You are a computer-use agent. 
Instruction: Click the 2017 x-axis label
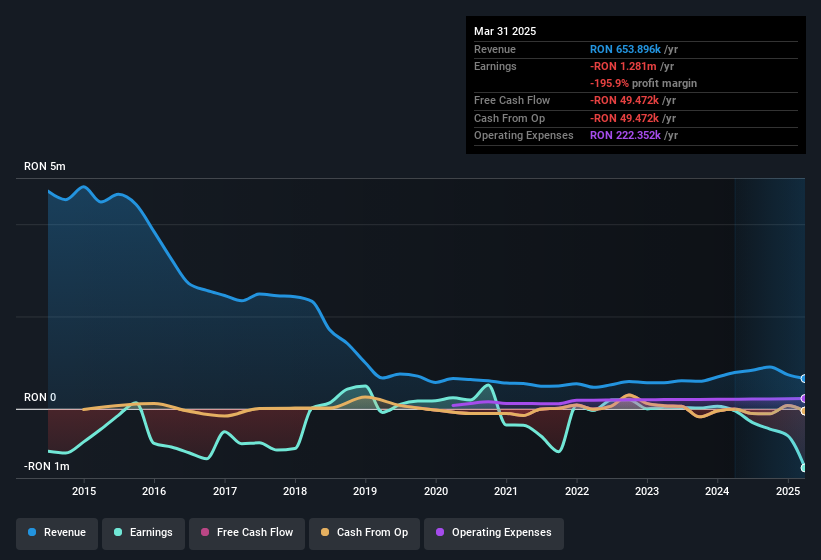225,491
